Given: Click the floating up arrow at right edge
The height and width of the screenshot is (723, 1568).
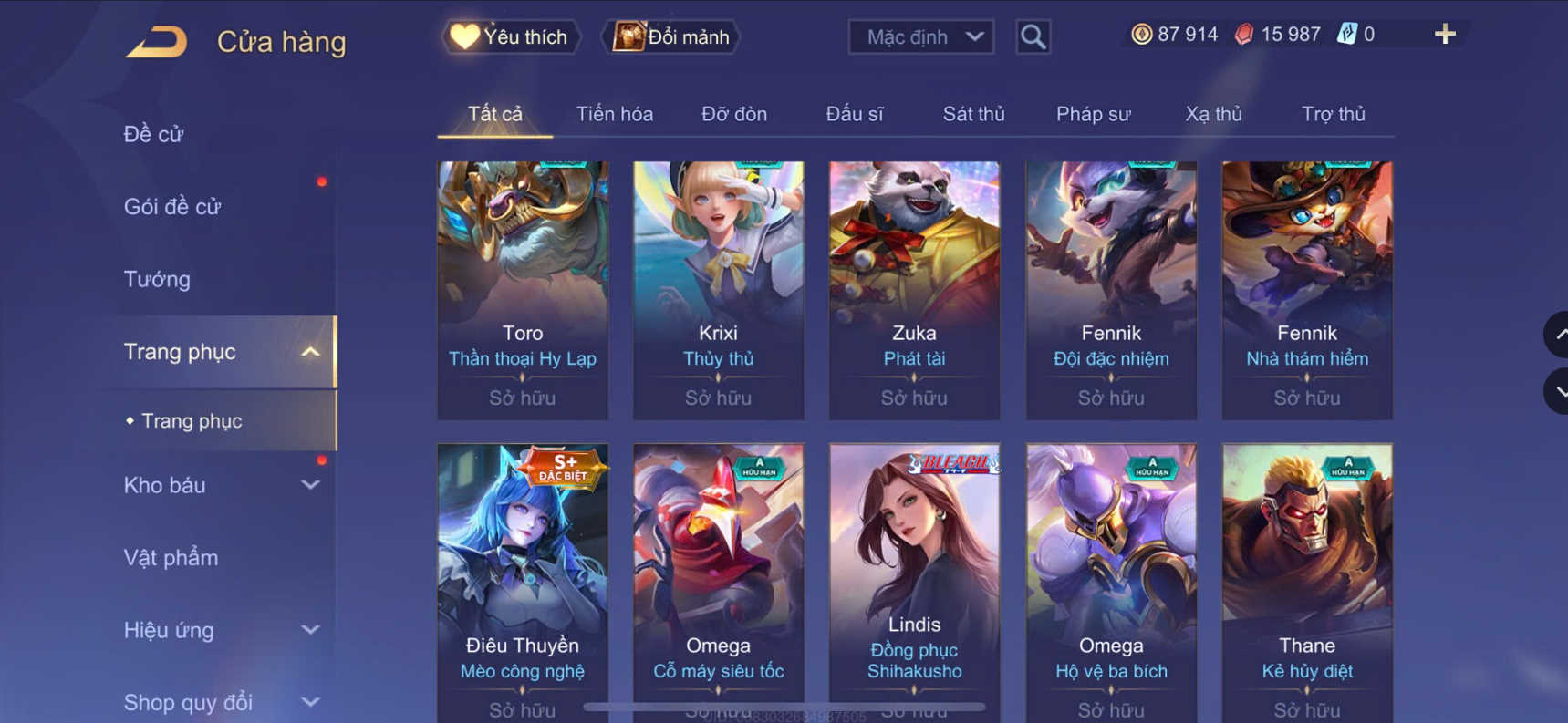Looking at the screenshot, I should point(1556,335).
